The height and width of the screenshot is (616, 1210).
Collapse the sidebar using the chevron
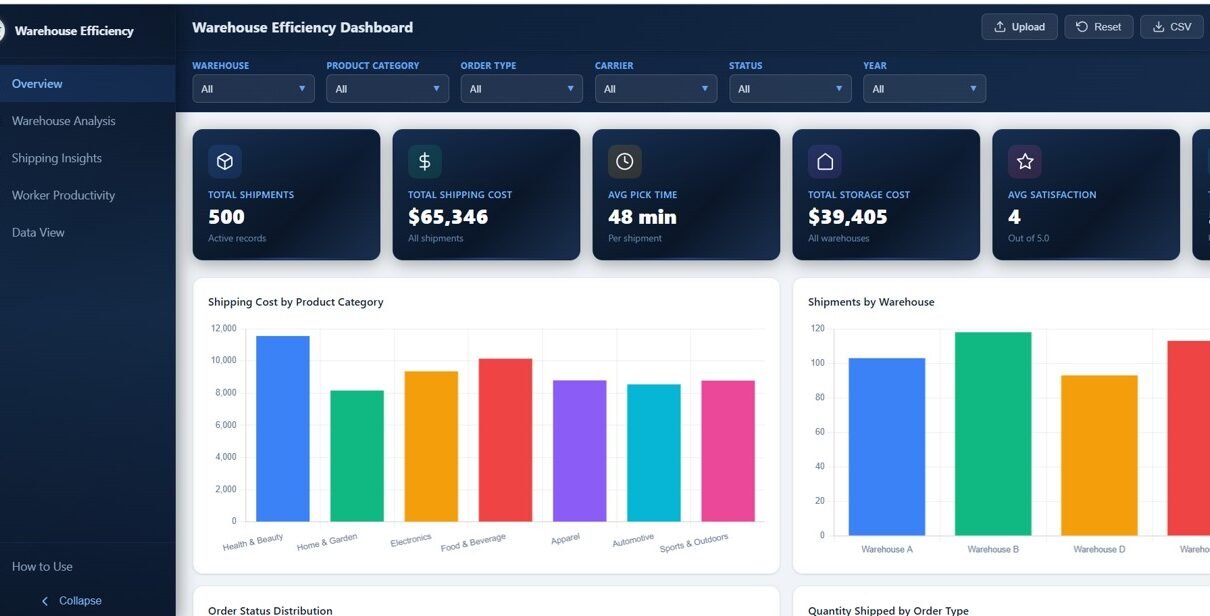(45, 601)
